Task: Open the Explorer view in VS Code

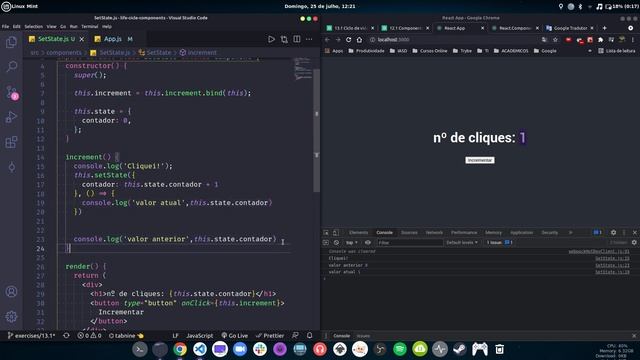Action: coord(11,42)
